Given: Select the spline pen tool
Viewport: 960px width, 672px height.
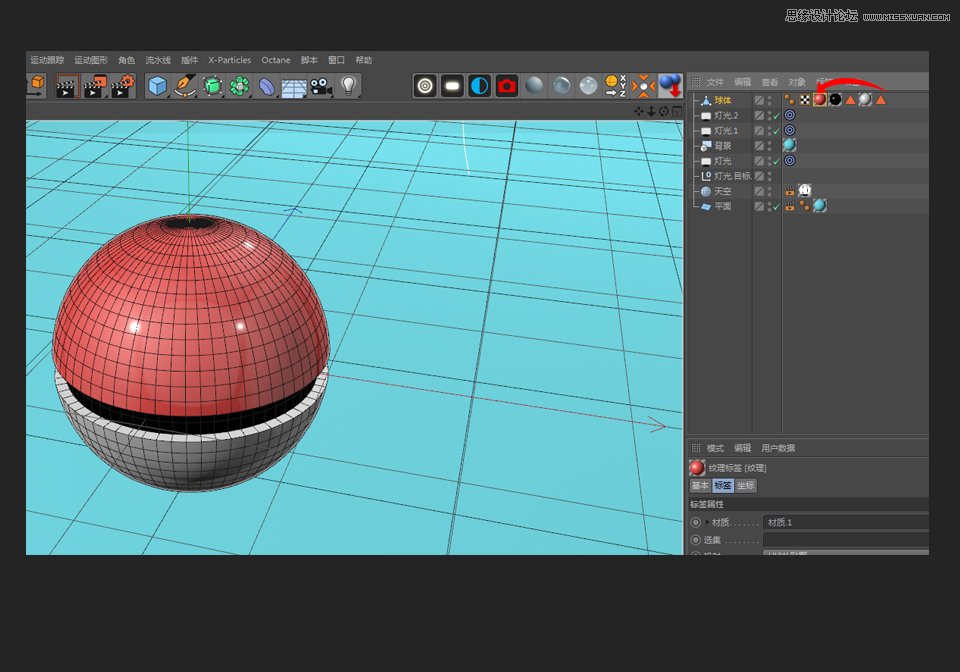Looking at the screenshot, I should coord(186,86).
